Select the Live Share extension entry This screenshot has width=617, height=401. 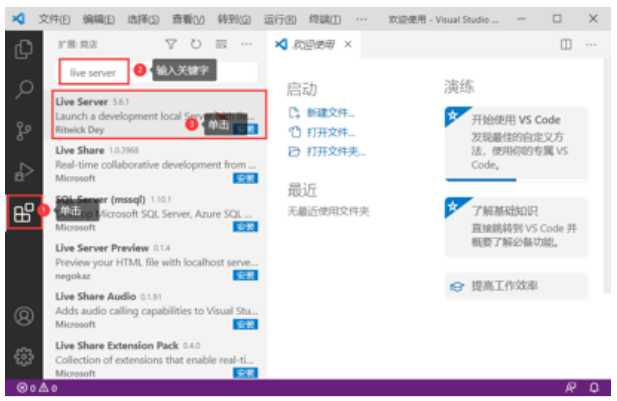click(x=156, y=164)
